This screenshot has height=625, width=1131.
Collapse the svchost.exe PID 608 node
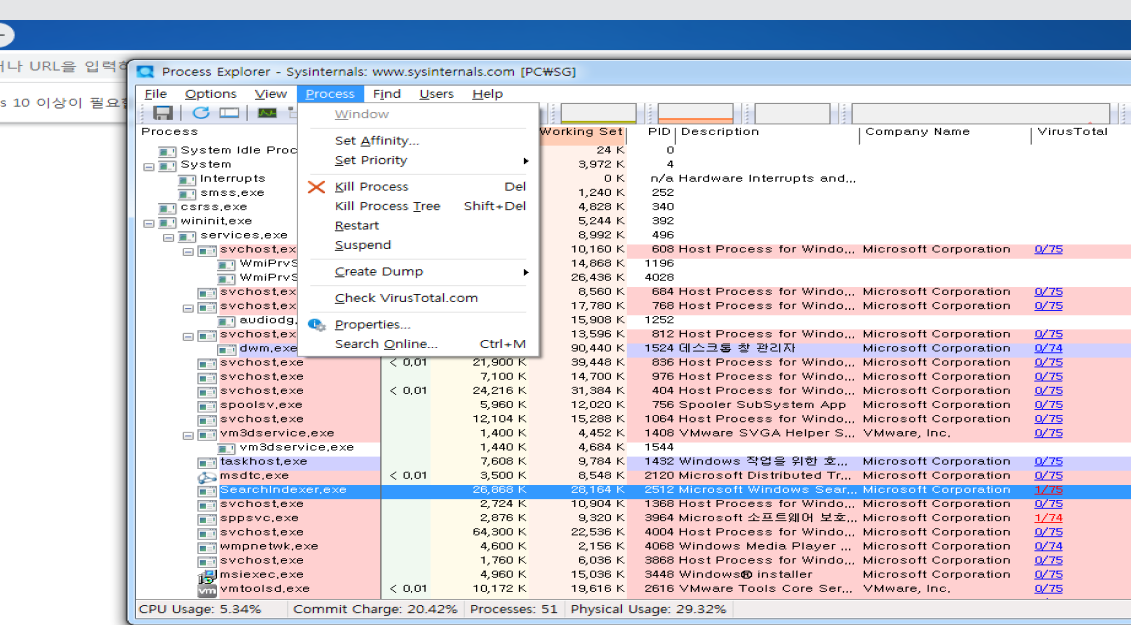188,252
